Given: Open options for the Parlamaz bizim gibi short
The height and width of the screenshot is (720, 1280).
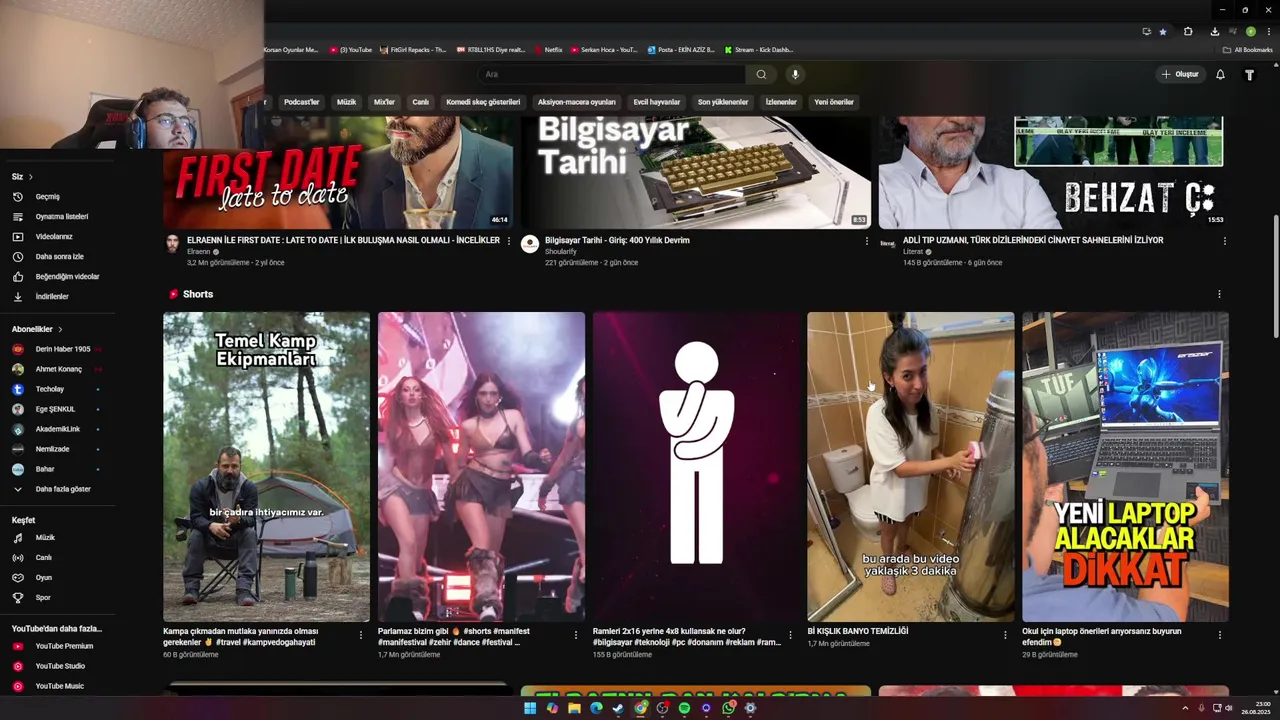Looking at the screenshot, I should [x=576, y=635].
